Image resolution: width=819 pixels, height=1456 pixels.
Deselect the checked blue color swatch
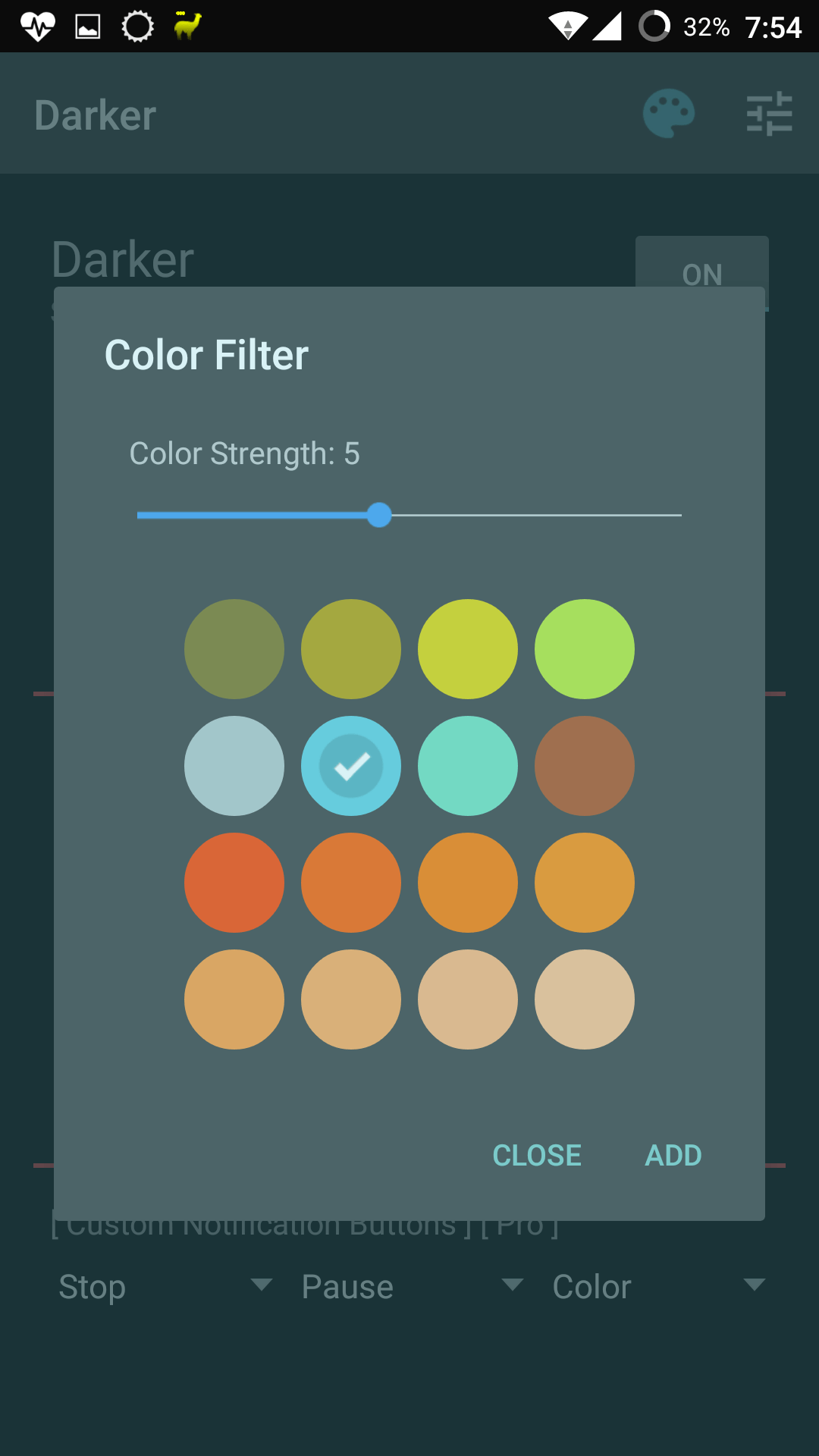[x=351, y=766]
